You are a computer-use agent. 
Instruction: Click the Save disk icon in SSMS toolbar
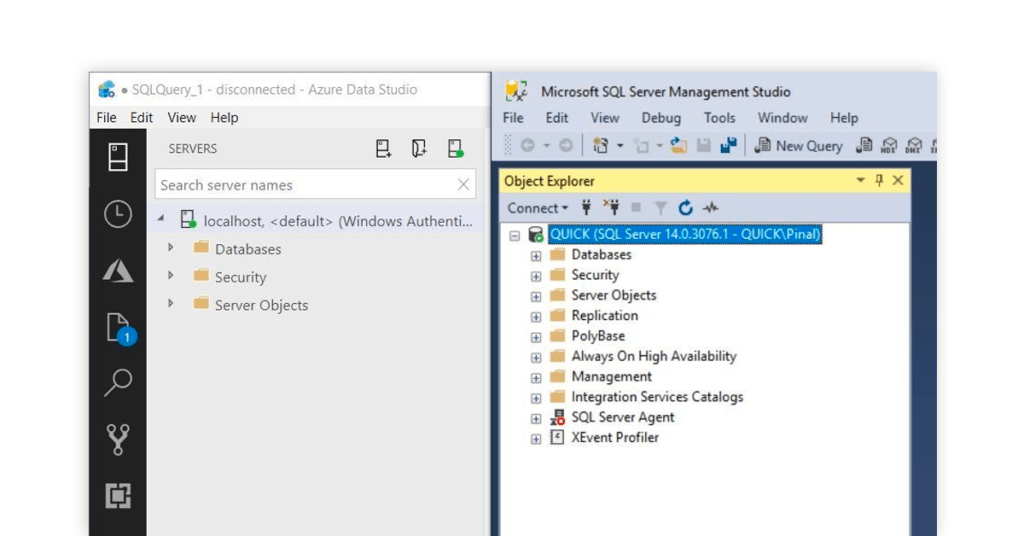click(703, 146)
